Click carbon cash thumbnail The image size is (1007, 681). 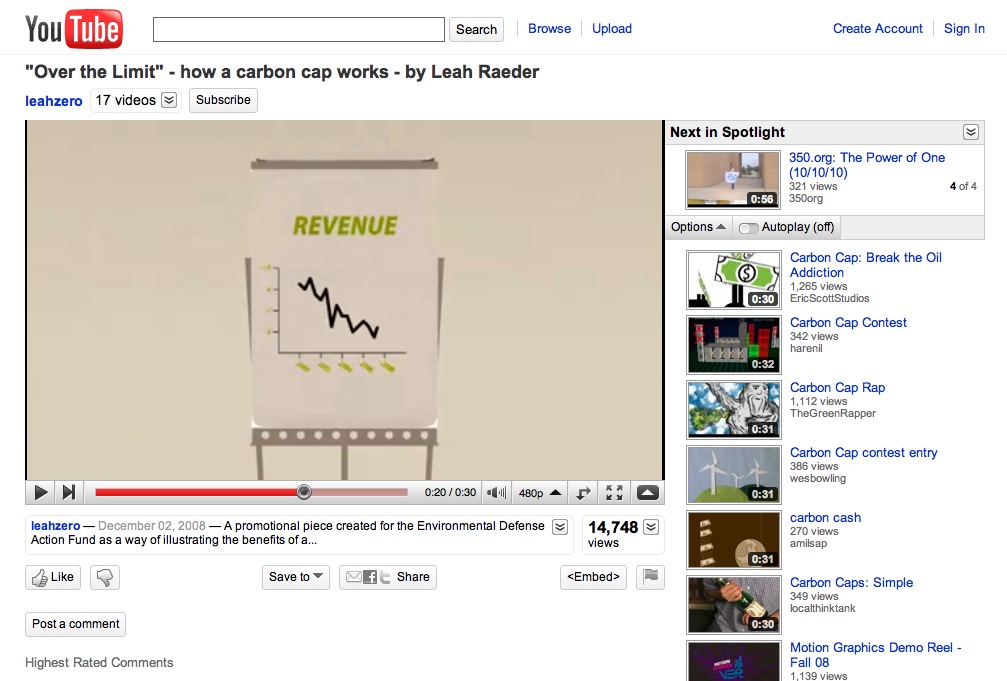734,540
